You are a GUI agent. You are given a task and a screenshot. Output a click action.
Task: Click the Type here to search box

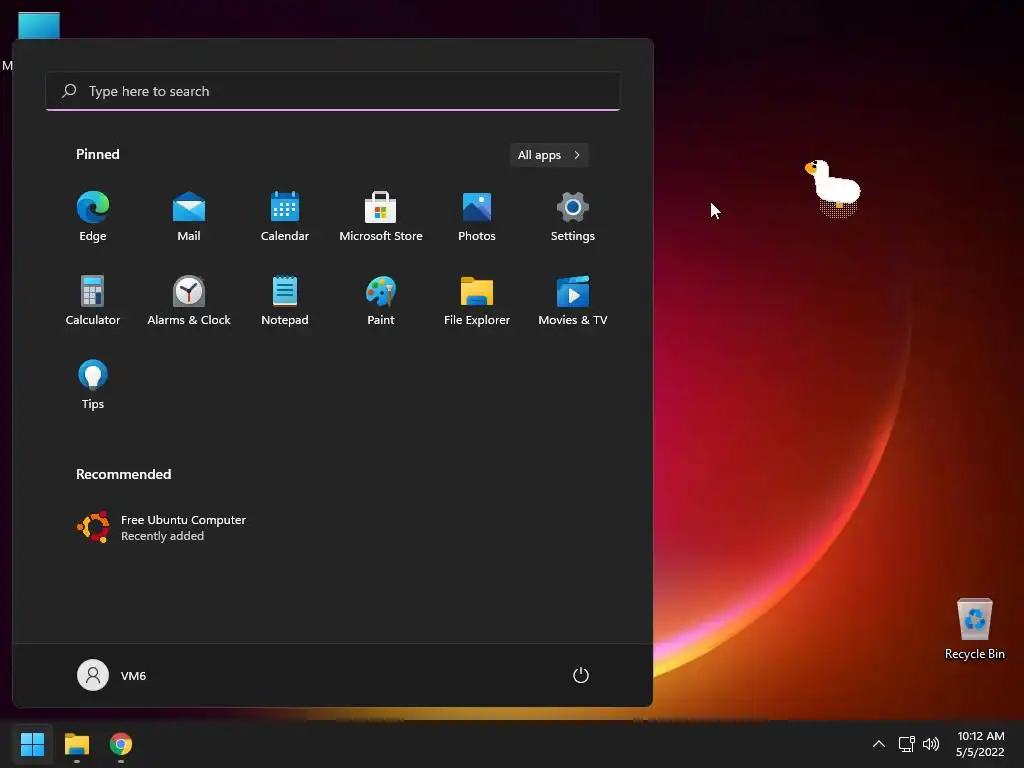click(333, 91)
